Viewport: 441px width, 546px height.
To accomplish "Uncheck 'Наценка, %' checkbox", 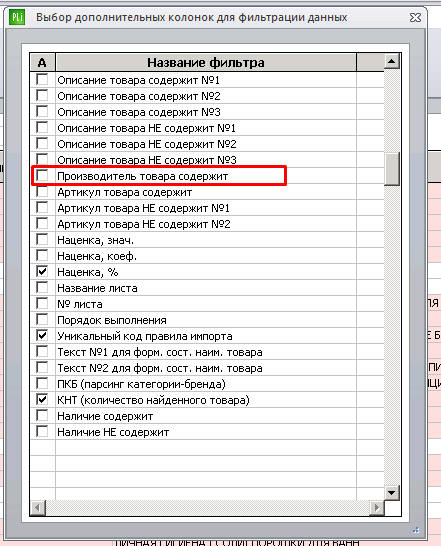I will 42,271.
